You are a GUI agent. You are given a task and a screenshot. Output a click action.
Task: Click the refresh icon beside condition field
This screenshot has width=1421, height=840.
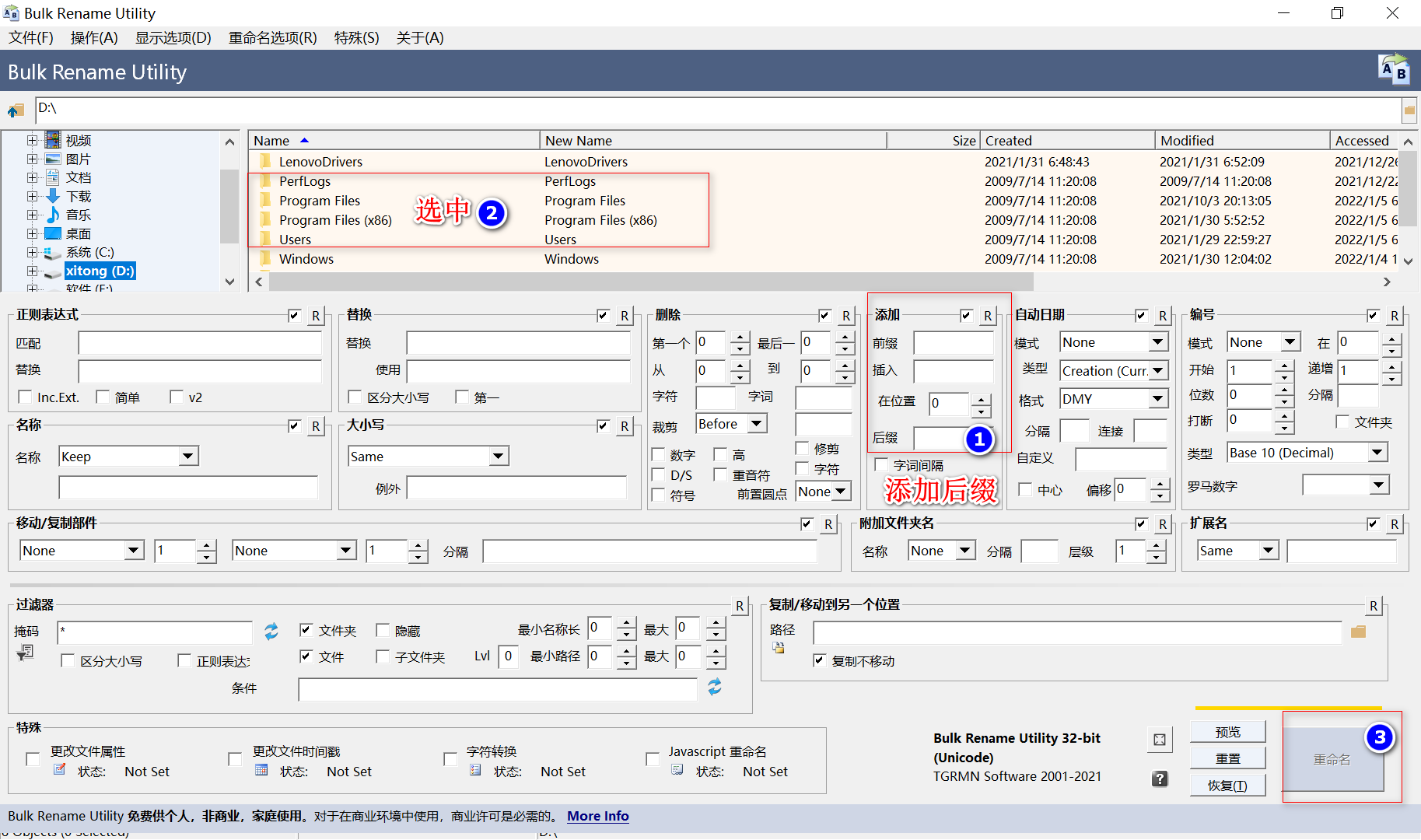(715, 687)
